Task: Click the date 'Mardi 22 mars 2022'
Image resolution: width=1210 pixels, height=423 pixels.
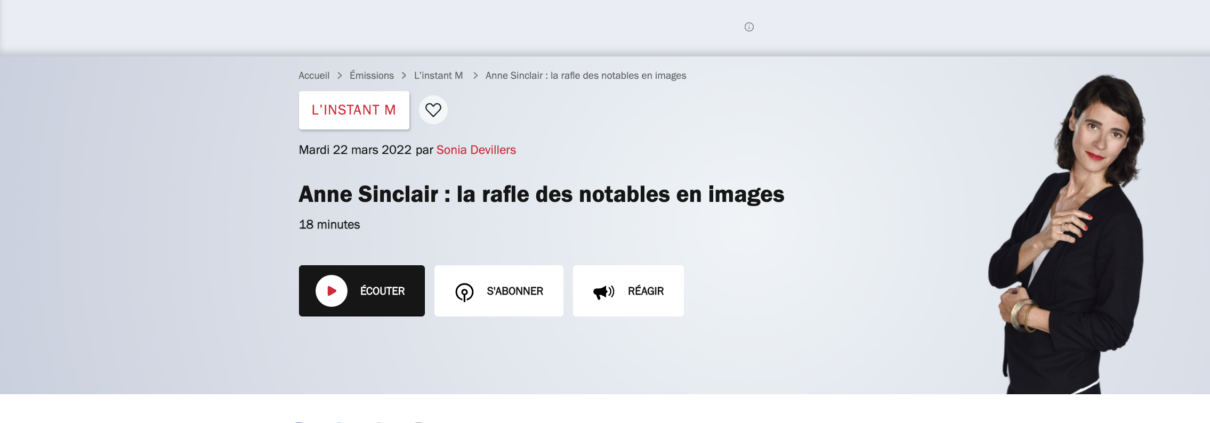Action: pyautogui.click(x=354, y=150)
